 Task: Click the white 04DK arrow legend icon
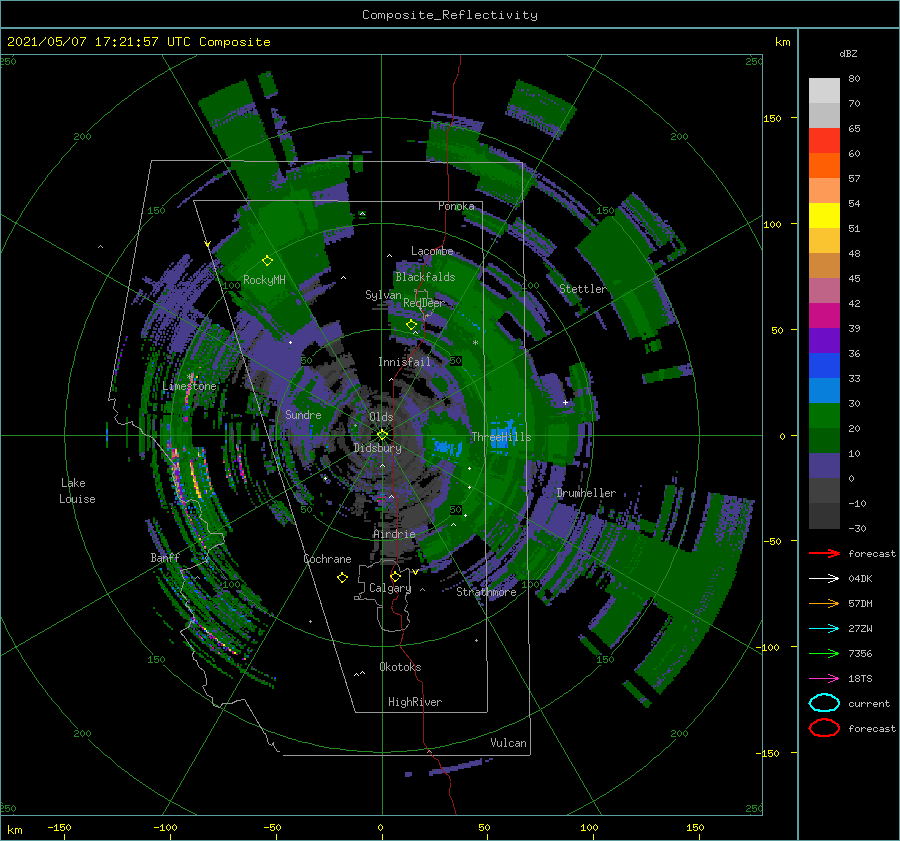(x=824, y=578)
